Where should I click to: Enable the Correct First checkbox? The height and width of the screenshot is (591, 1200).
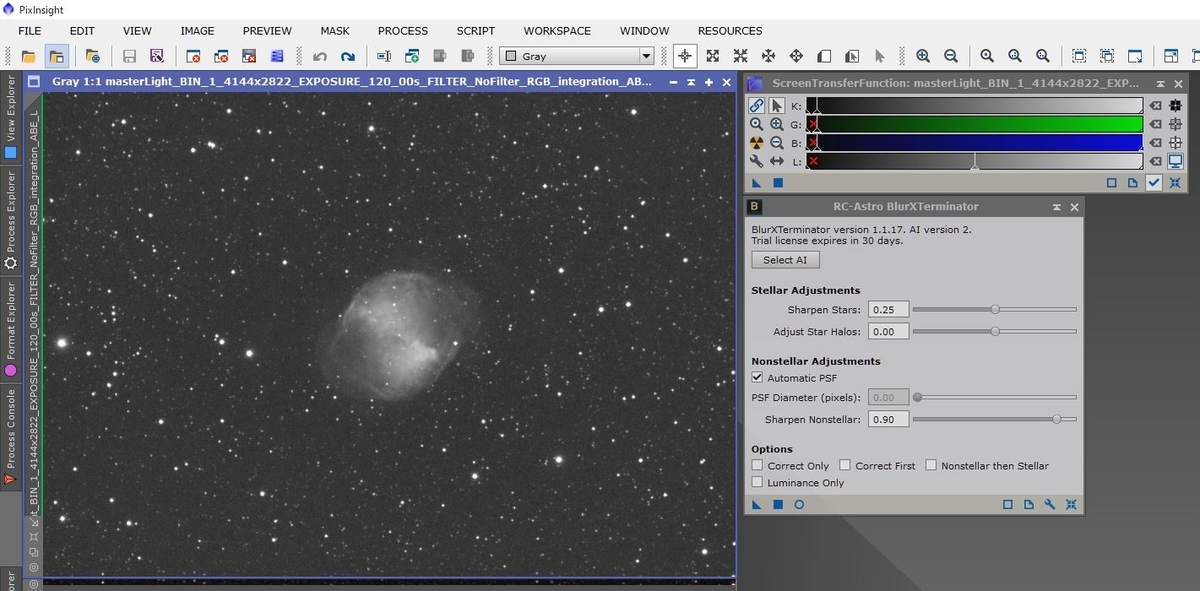(845, 465)
